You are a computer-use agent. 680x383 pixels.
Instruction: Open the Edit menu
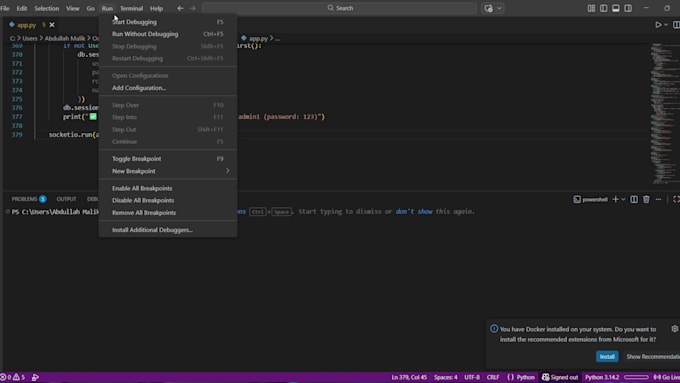click(22, 8)
